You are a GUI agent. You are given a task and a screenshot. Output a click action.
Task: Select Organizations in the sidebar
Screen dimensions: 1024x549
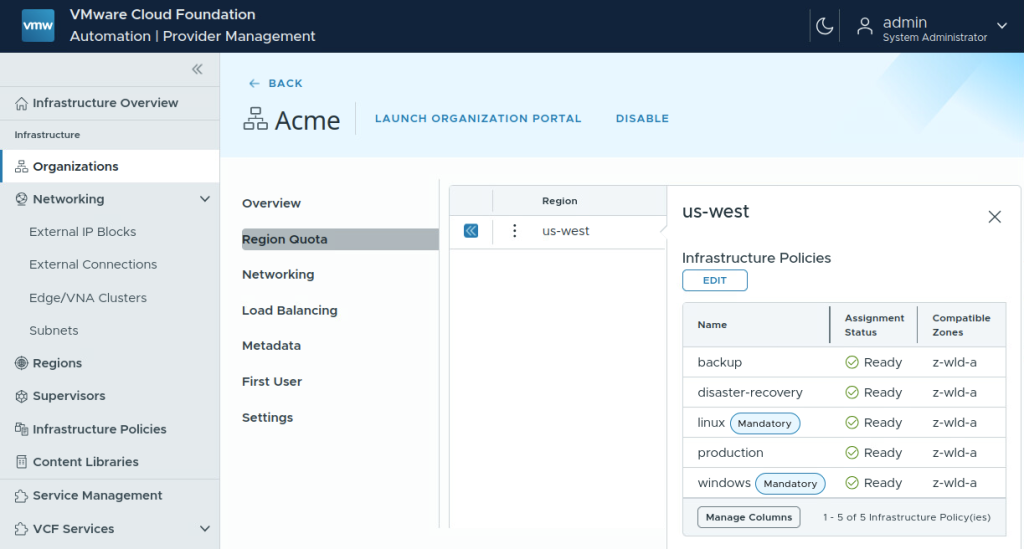[x=76, y=166]
